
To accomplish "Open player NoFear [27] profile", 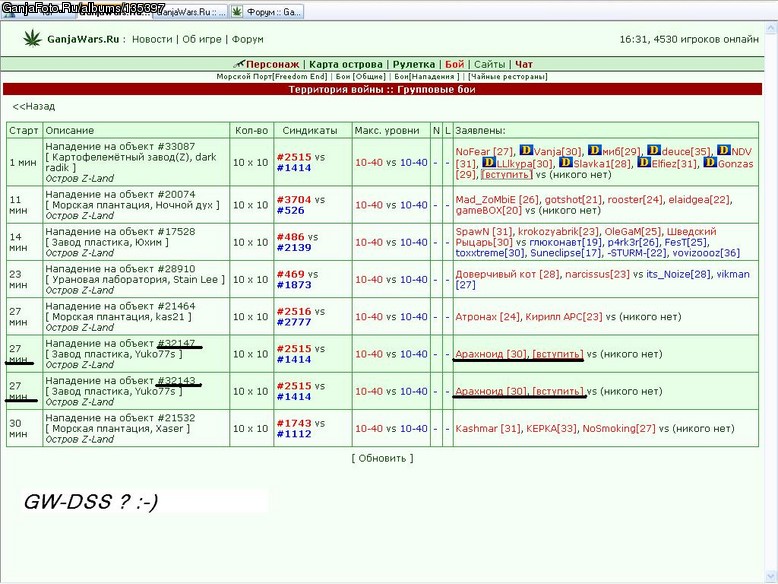I will pos(484,151).
